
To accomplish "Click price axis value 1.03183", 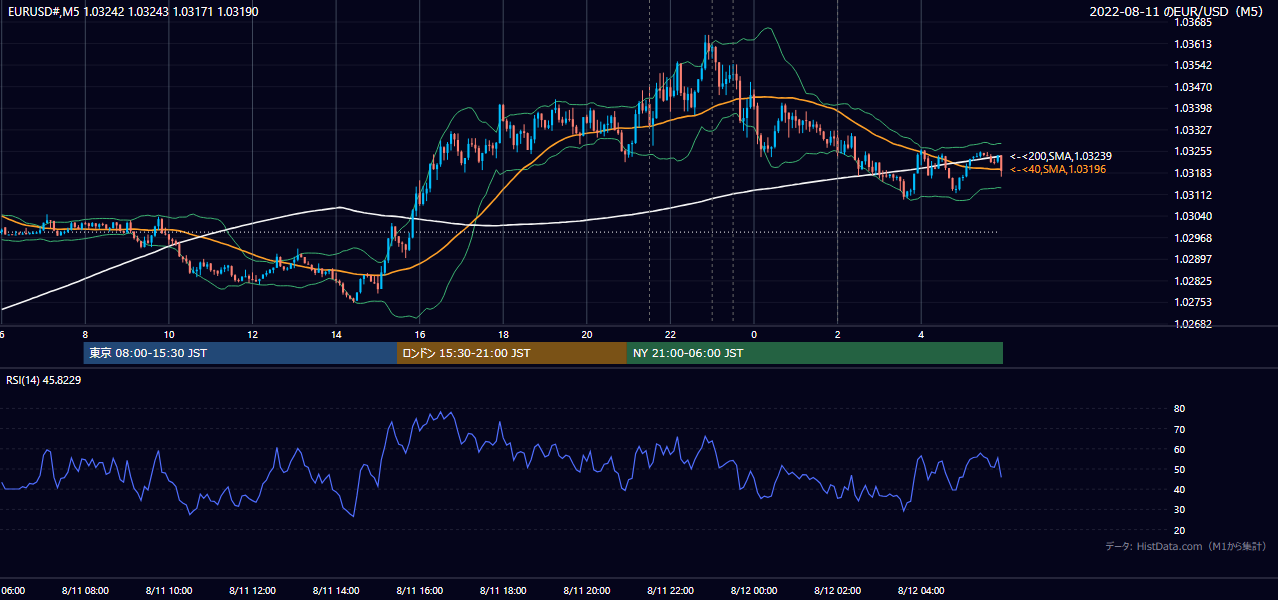I will tap(1194, 173).
